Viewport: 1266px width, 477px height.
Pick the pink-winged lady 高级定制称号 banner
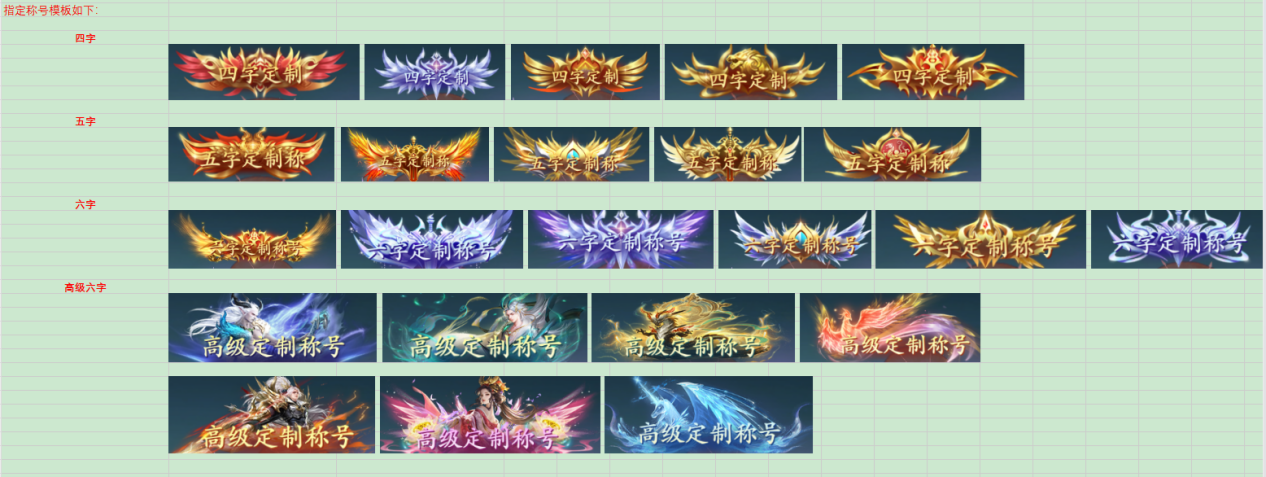pos(490,414)
